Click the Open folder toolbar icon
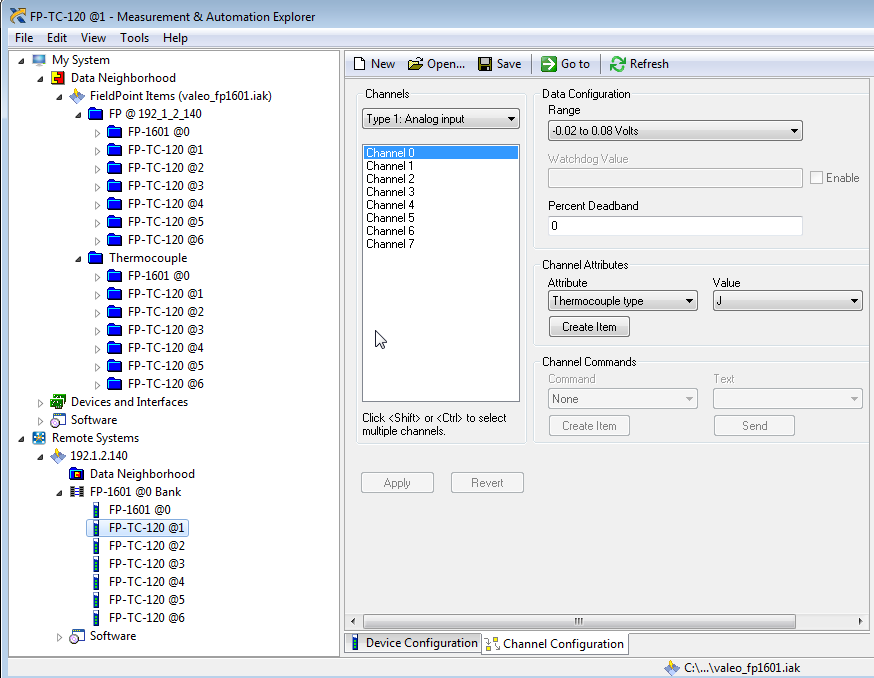The height and width of the screenshot is (678, 874). (x=415, y=64)
